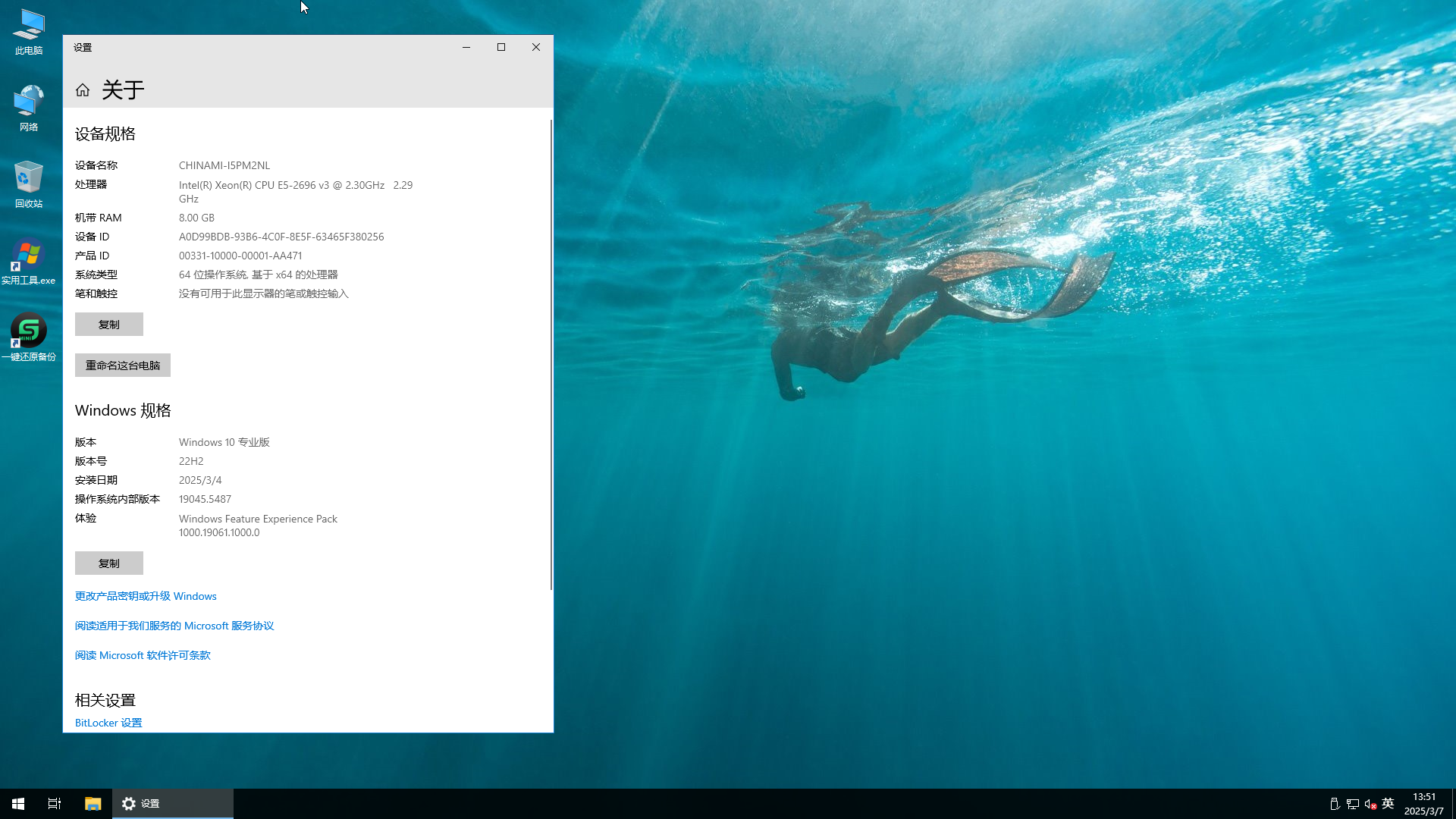Click the Windows 规格 heading
Viewport: 1456px width, 819px height.
[123, 411]
